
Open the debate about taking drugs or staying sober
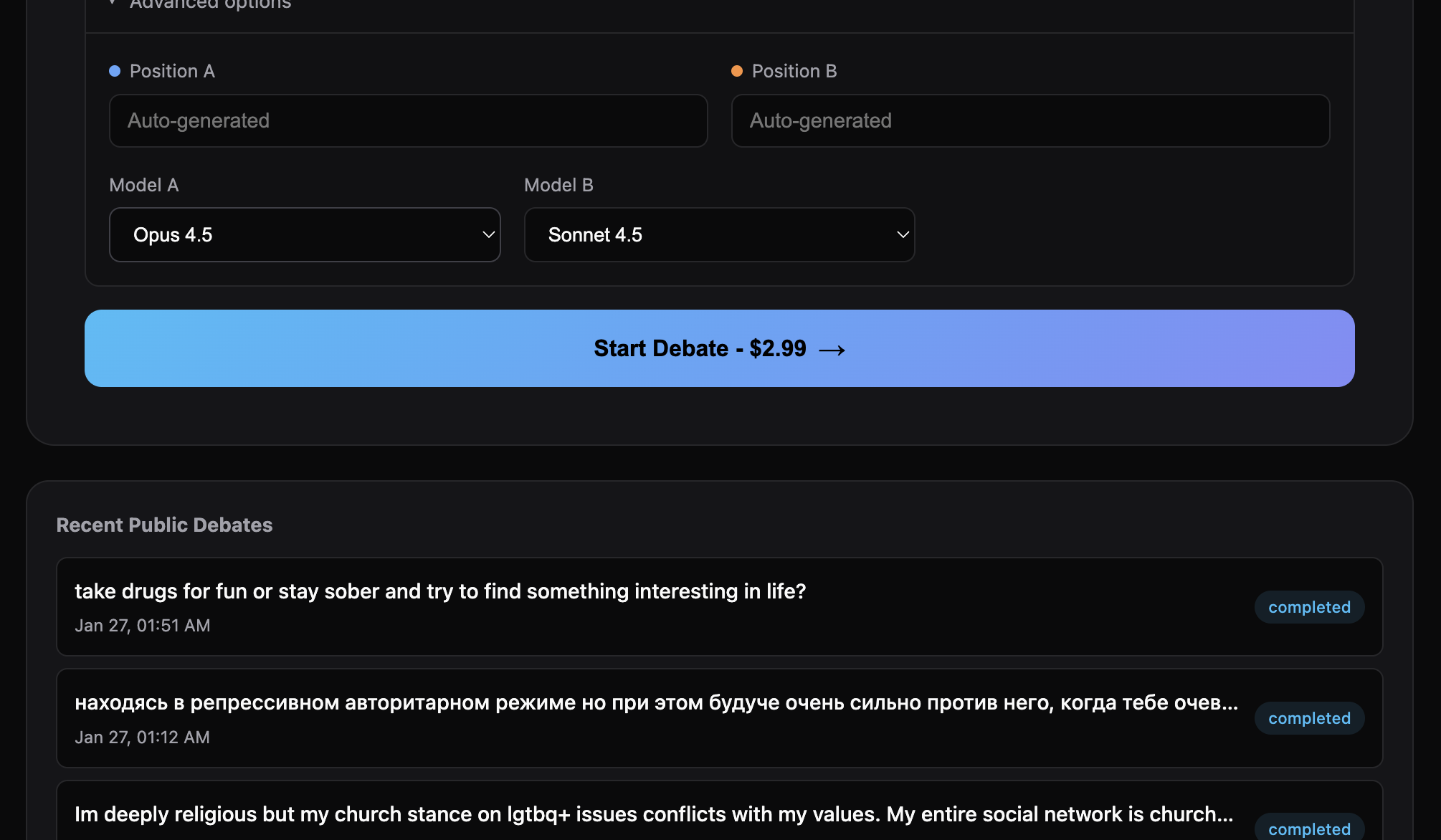pos(439,591)
